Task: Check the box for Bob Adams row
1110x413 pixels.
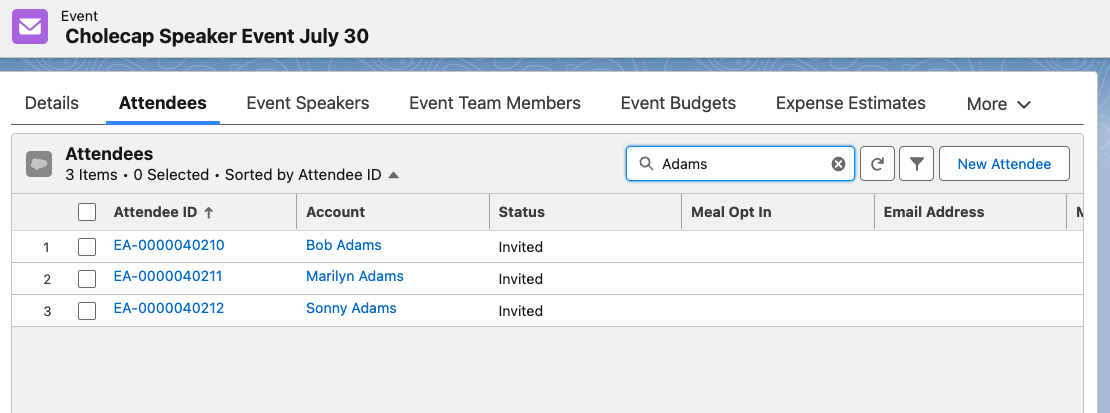Action: [x=87, y=246]
